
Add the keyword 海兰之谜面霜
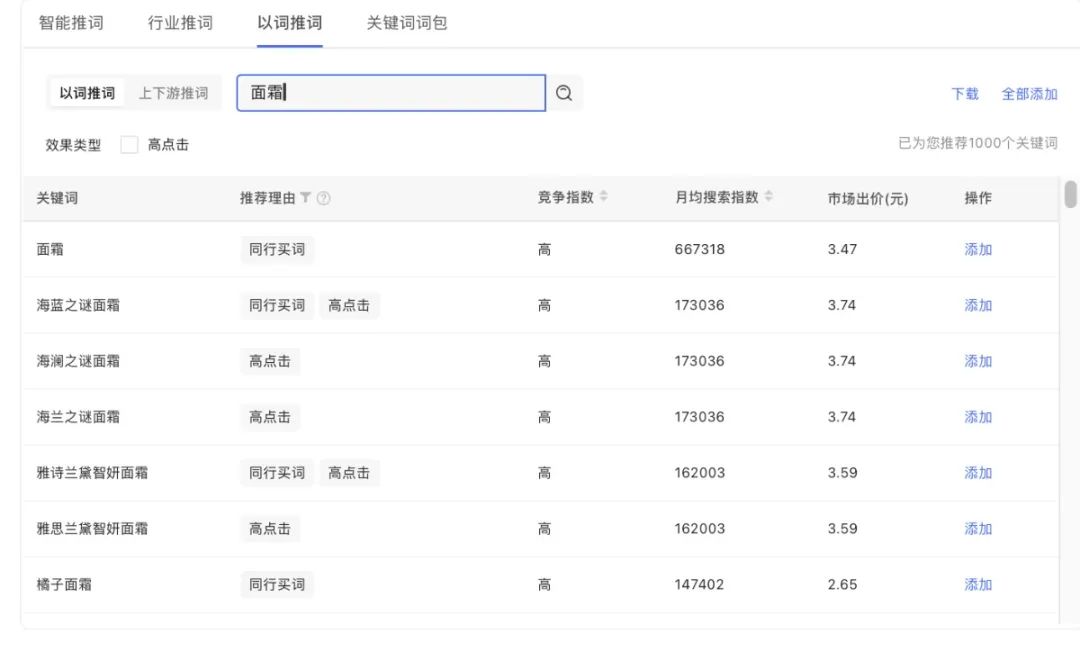(978, 417)
